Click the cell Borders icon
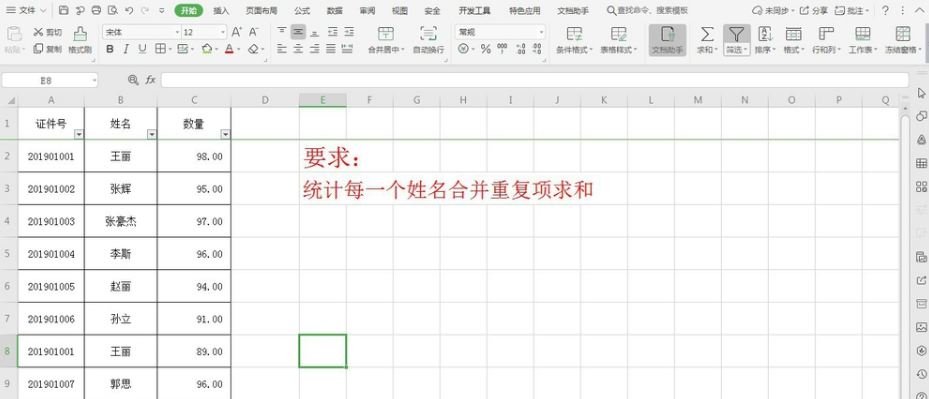This screenshot has height=399, width=929. [x=160, y=49]
